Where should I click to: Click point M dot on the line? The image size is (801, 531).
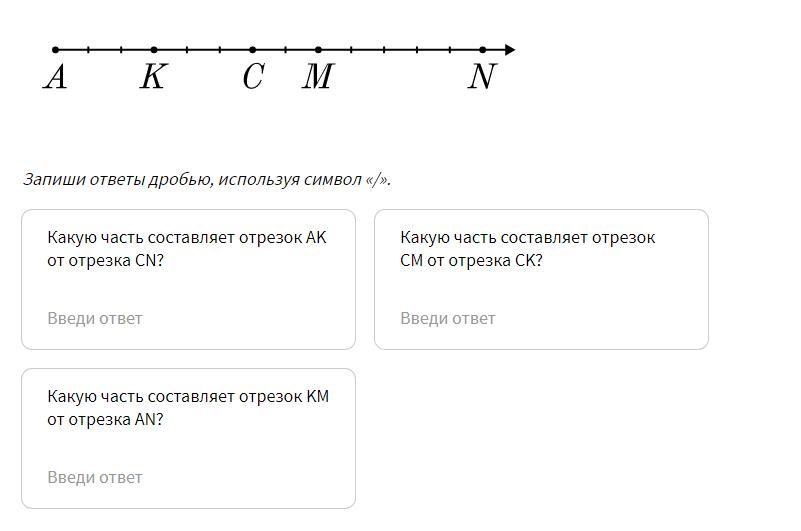[318, 49]
